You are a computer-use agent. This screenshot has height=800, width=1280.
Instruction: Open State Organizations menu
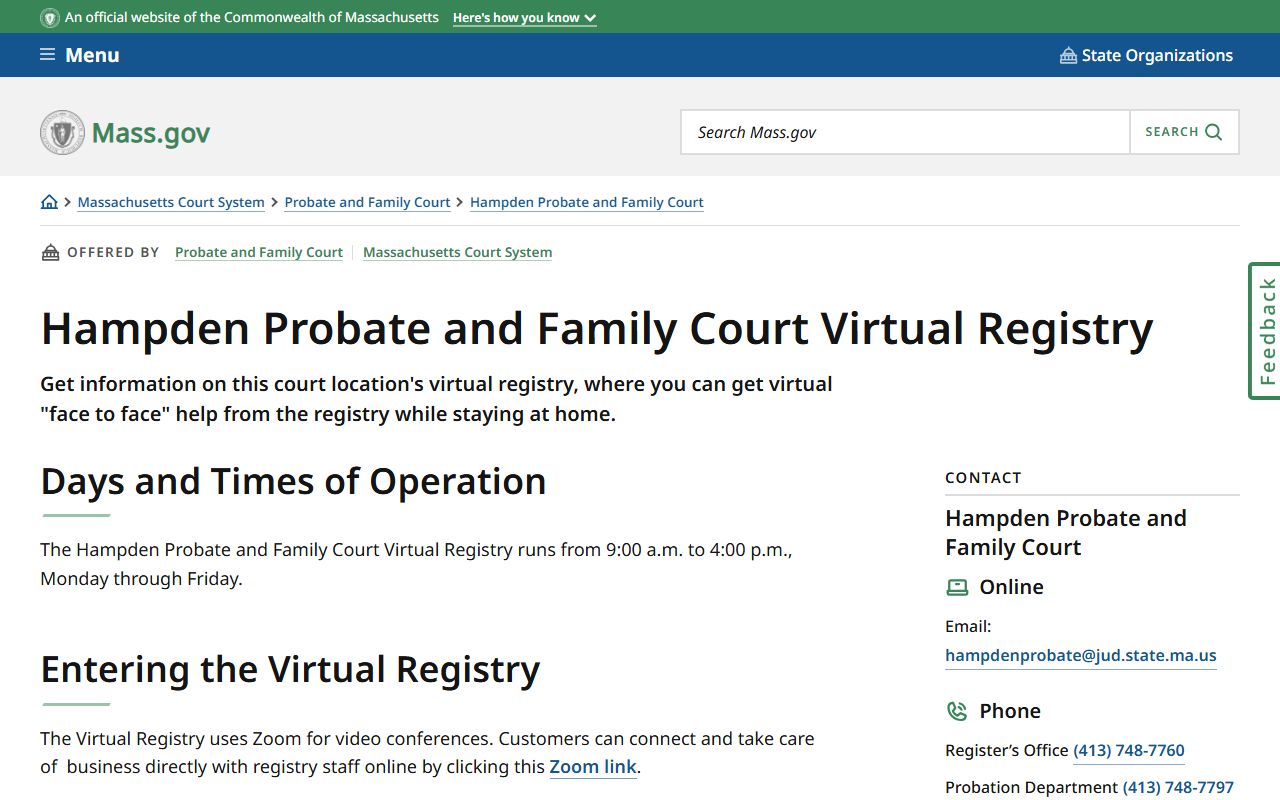[x=1146, y=55]
